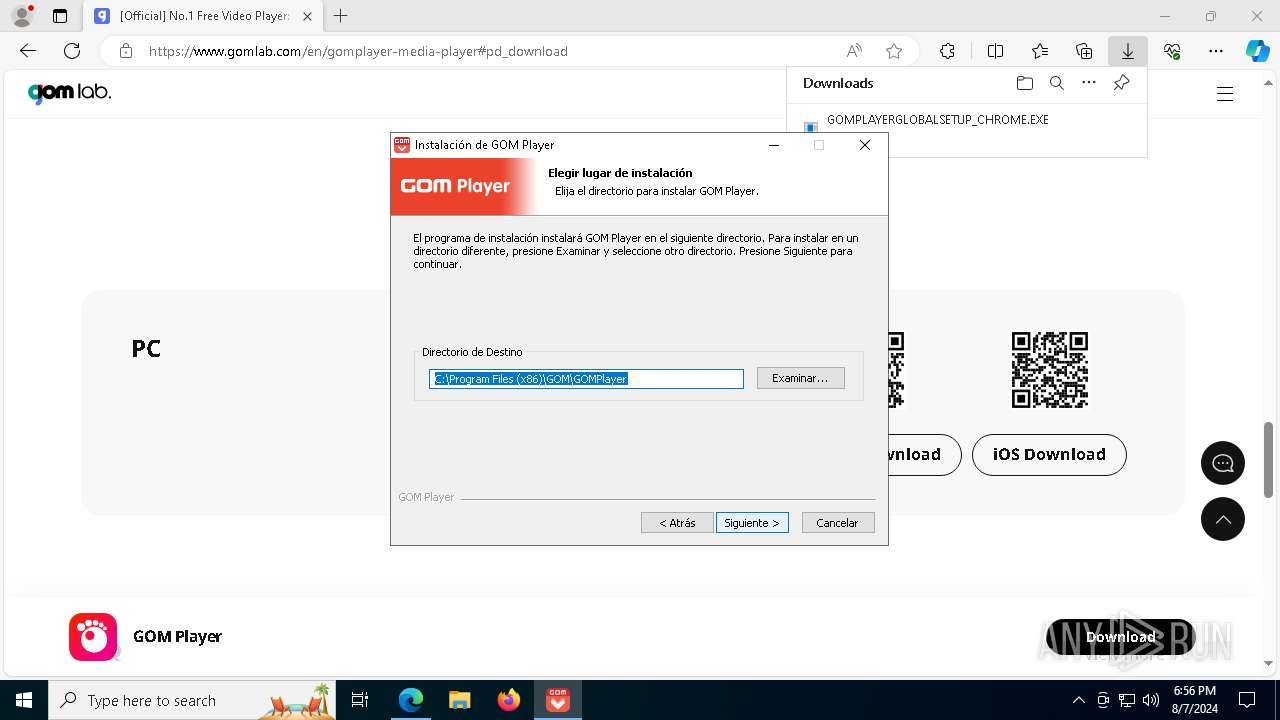Open the Favorites list icon
The image size is (1280, 720).
pos(1040,51)
